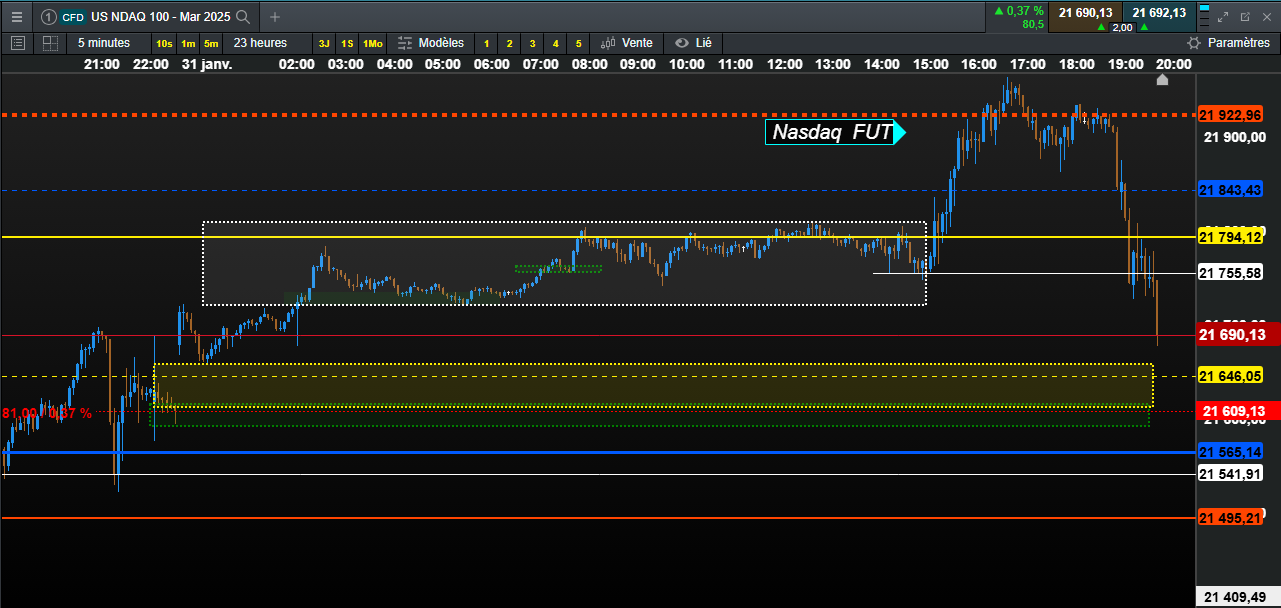Detach chart with the pop-out icon
1281x608 pixels.
pyautogui.click(x=1245, y=17)
